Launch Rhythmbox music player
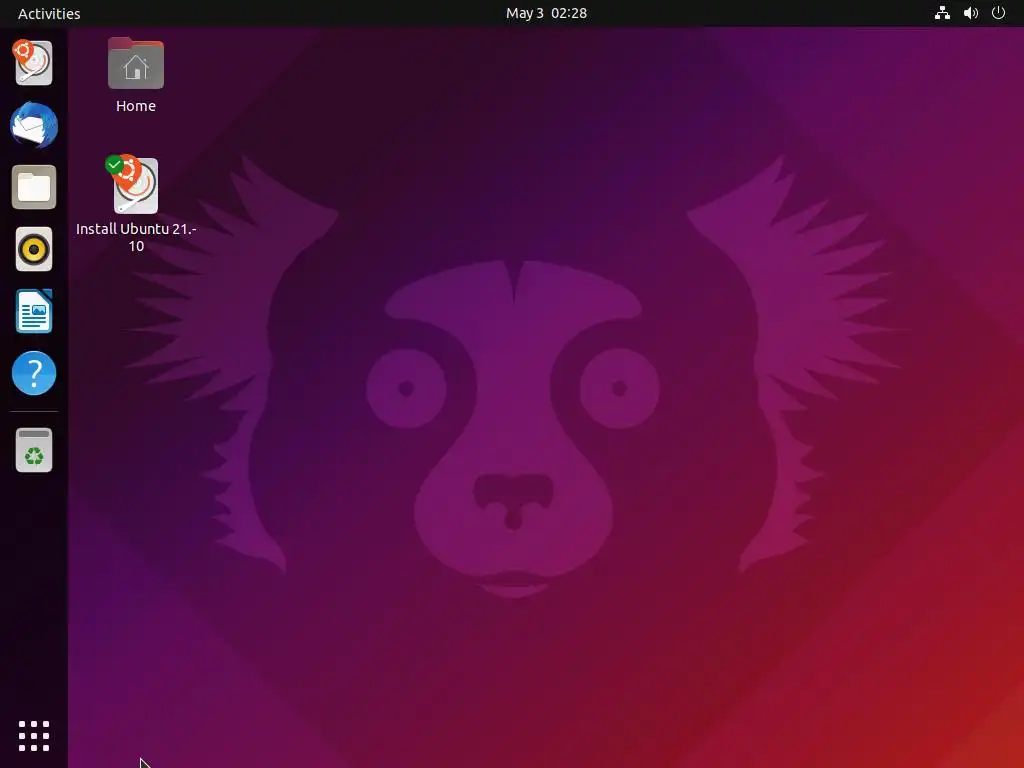 click(33, 249)
